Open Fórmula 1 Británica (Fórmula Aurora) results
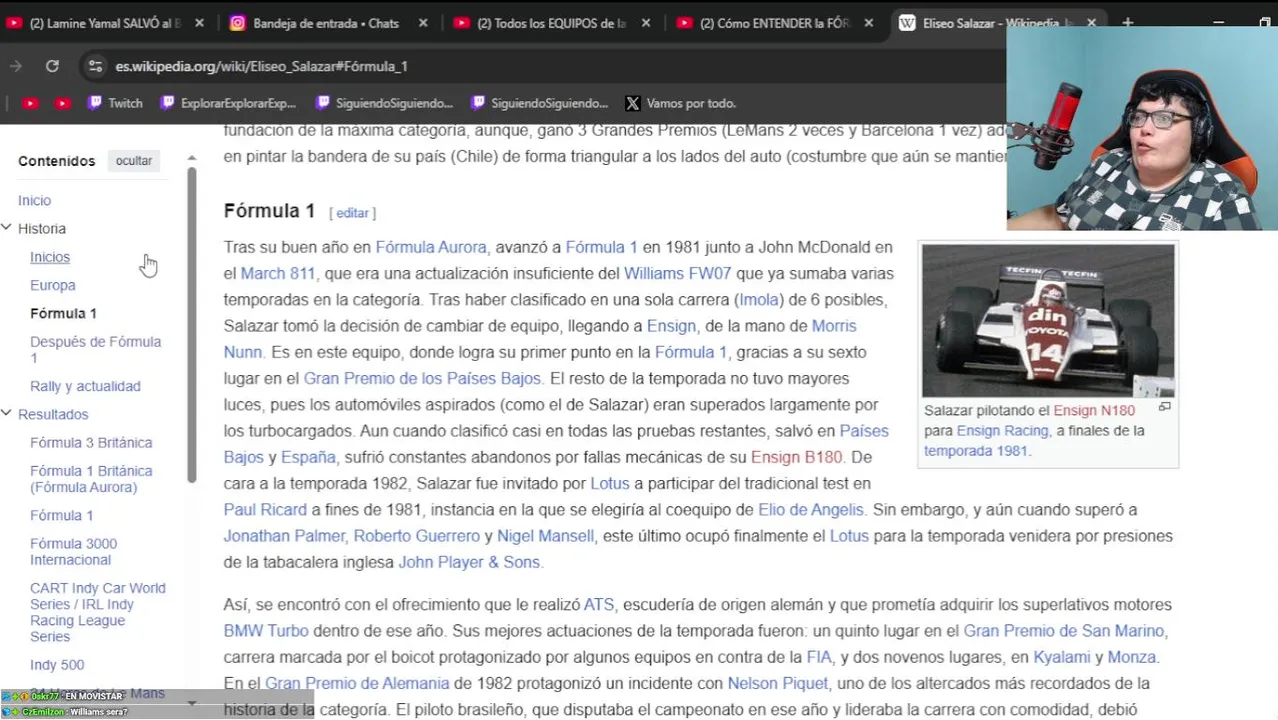 pos(91,479)
